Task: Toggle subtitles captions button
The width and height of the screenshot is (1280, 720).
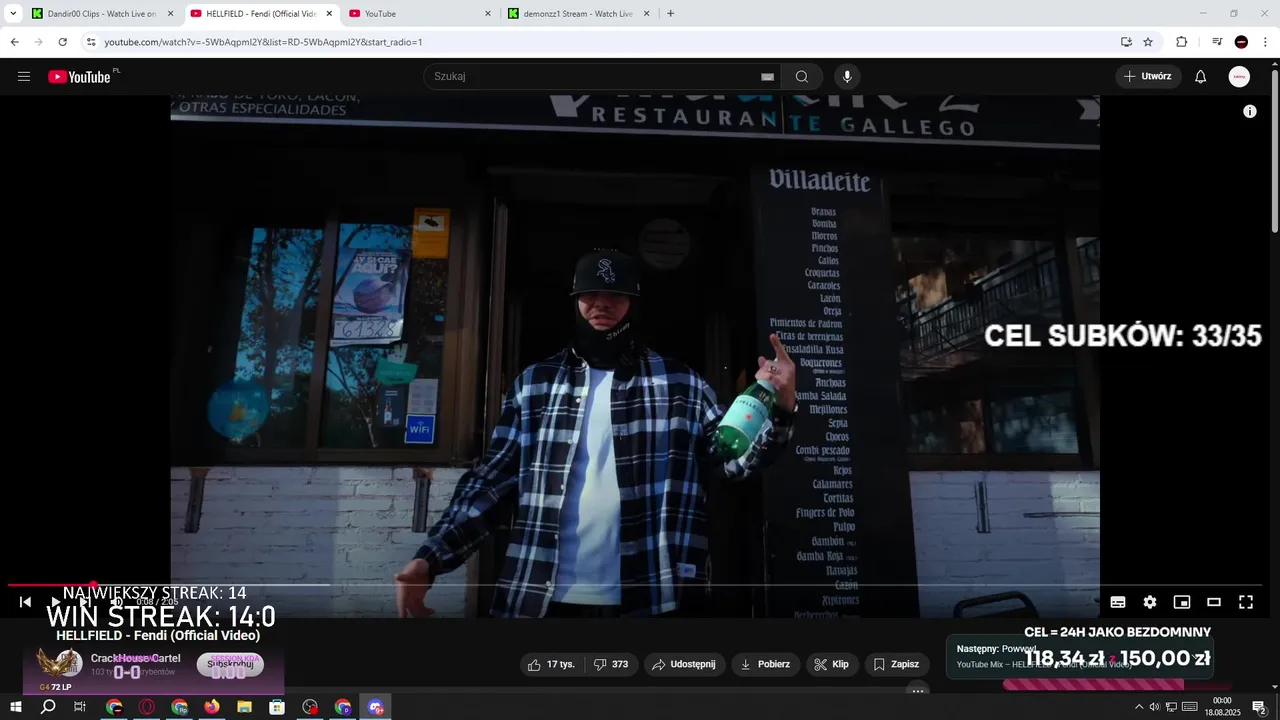Action: pyautogui.click(x=1118, y=602)
